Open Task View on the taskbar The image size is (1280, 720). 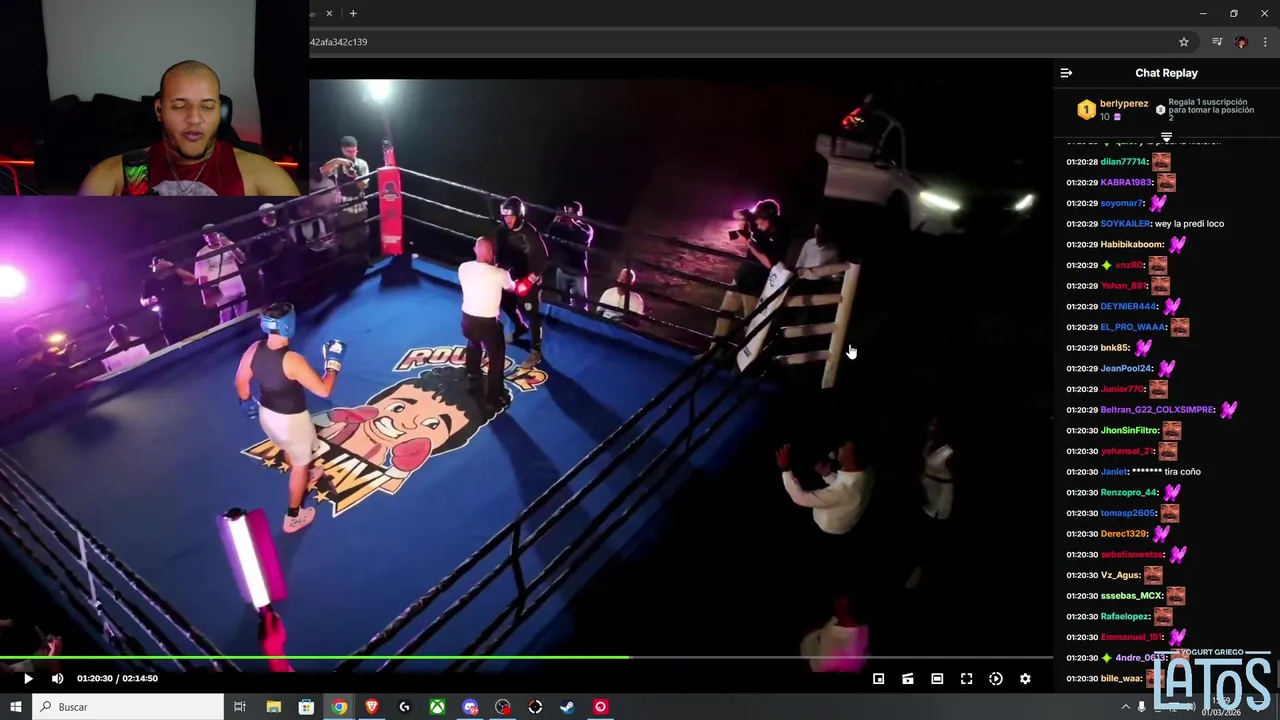[240, 707]
